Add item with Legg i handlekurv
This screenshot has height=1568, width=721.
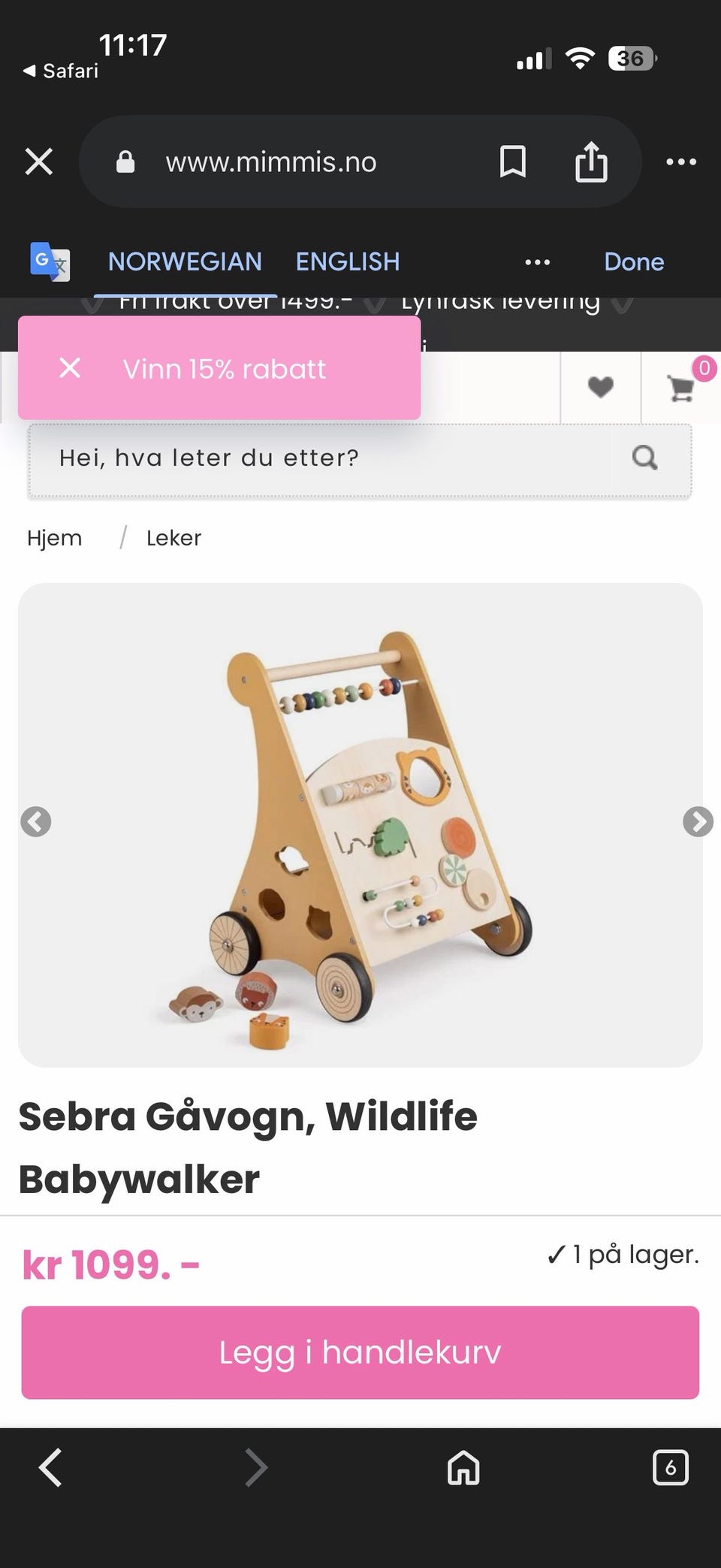[x=360, y=1352]
